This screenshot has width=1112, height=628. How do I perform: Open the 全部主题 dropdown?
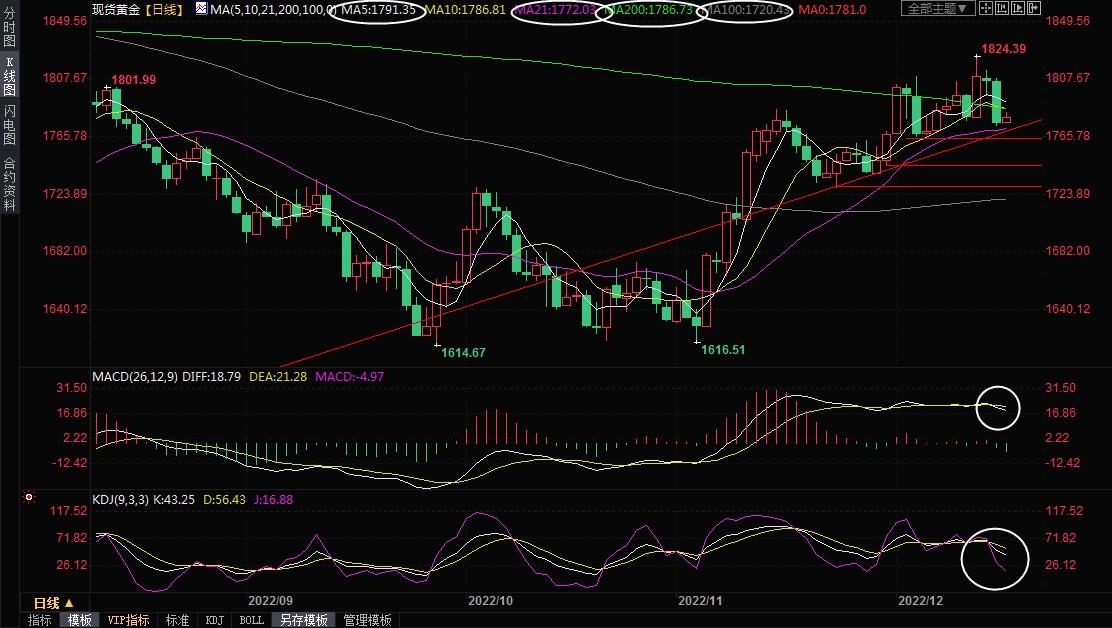pos(937,9)
